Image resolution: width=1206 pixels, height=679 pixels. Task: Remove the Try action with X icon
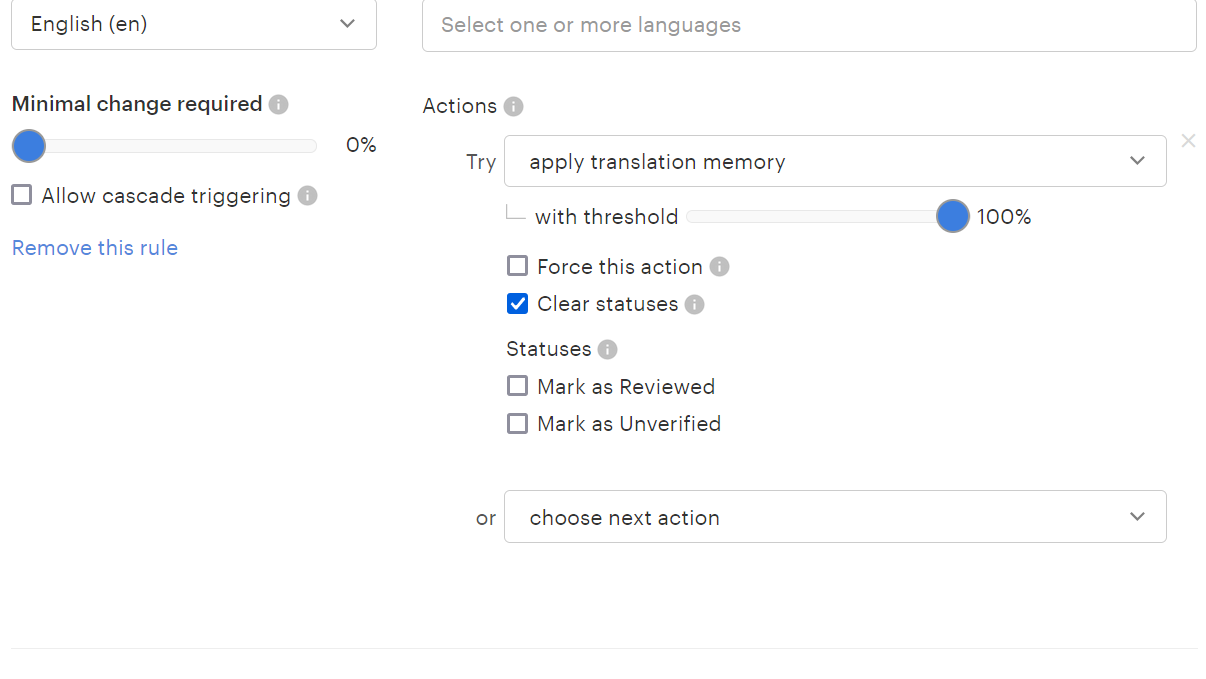click(1188, 141)
